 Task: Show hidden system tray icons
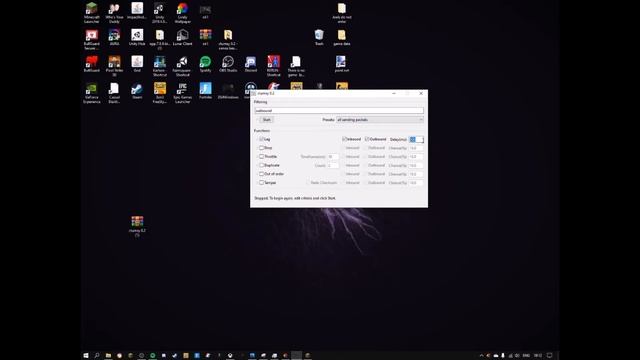tap(481, 356)
